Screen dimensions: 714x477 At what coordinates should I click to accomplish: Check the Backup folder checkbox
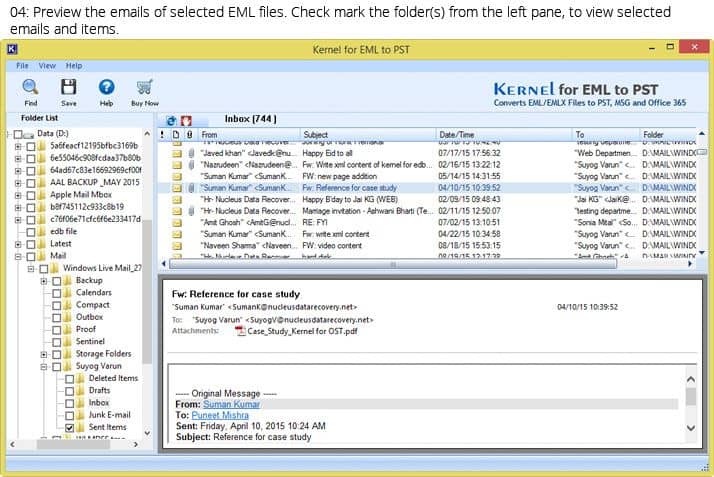pos(56,281)
